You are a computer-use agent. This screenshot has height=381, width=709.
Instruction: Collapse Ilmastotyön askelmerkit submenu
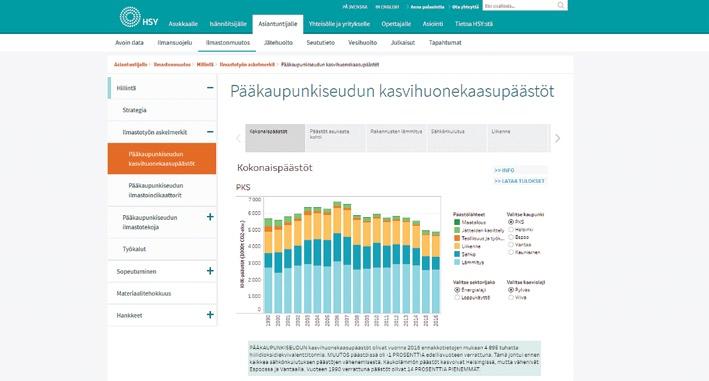click(x=210, y=132)
